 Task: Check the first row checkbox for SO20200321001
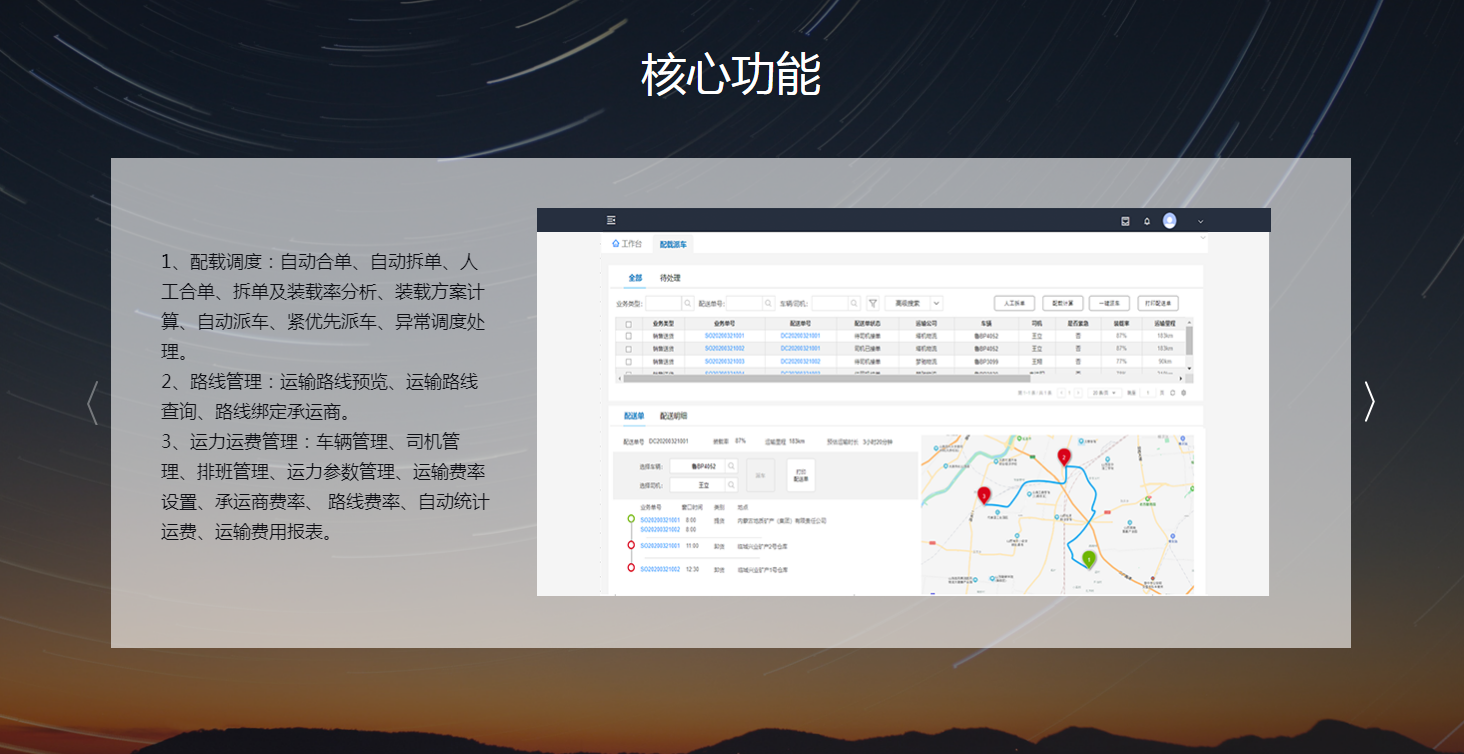pyautogui.click(x=628, y=336)
